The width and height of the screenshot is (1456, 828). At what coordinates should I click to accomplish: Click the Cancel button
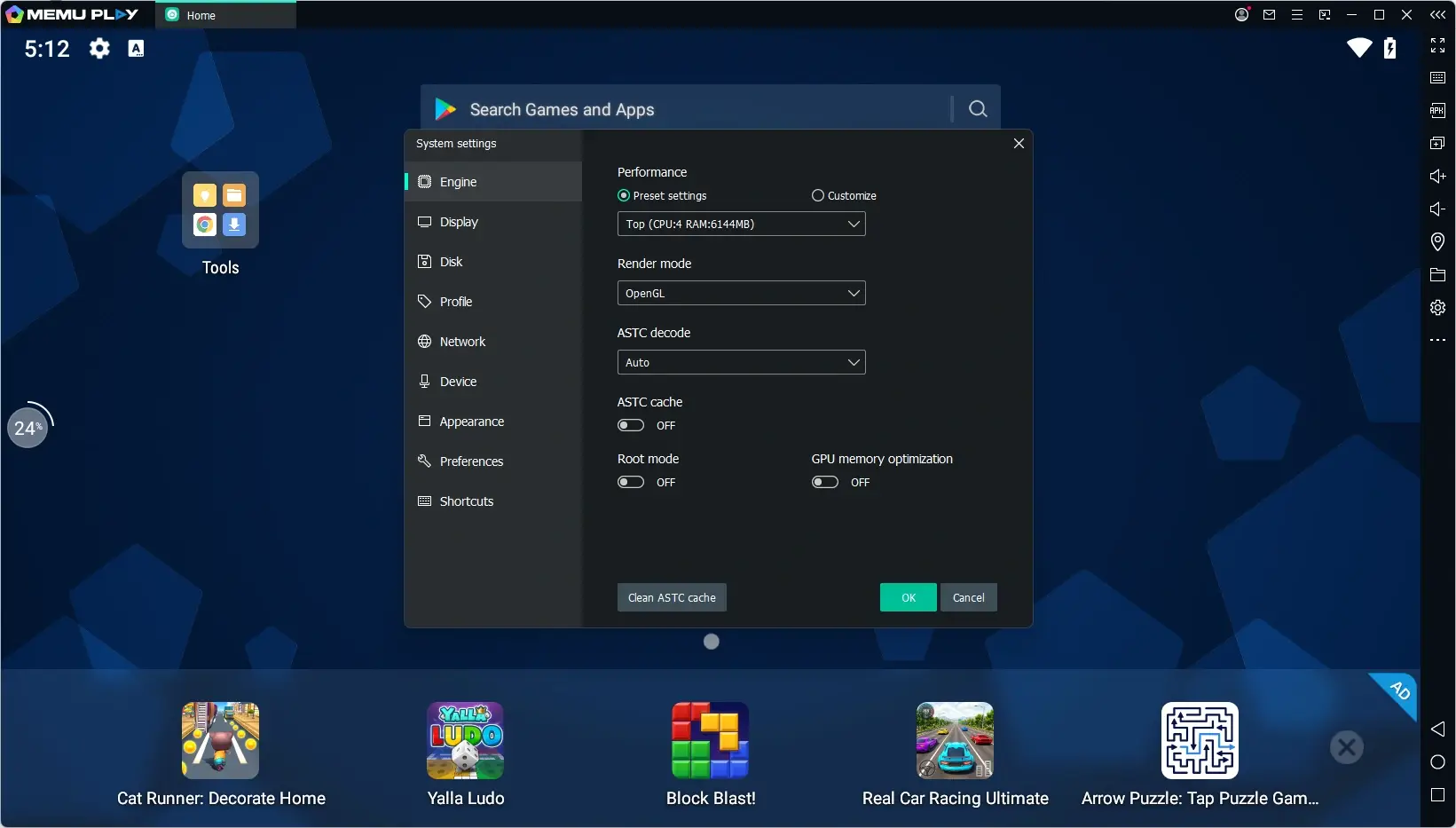(x=969, y=597)
